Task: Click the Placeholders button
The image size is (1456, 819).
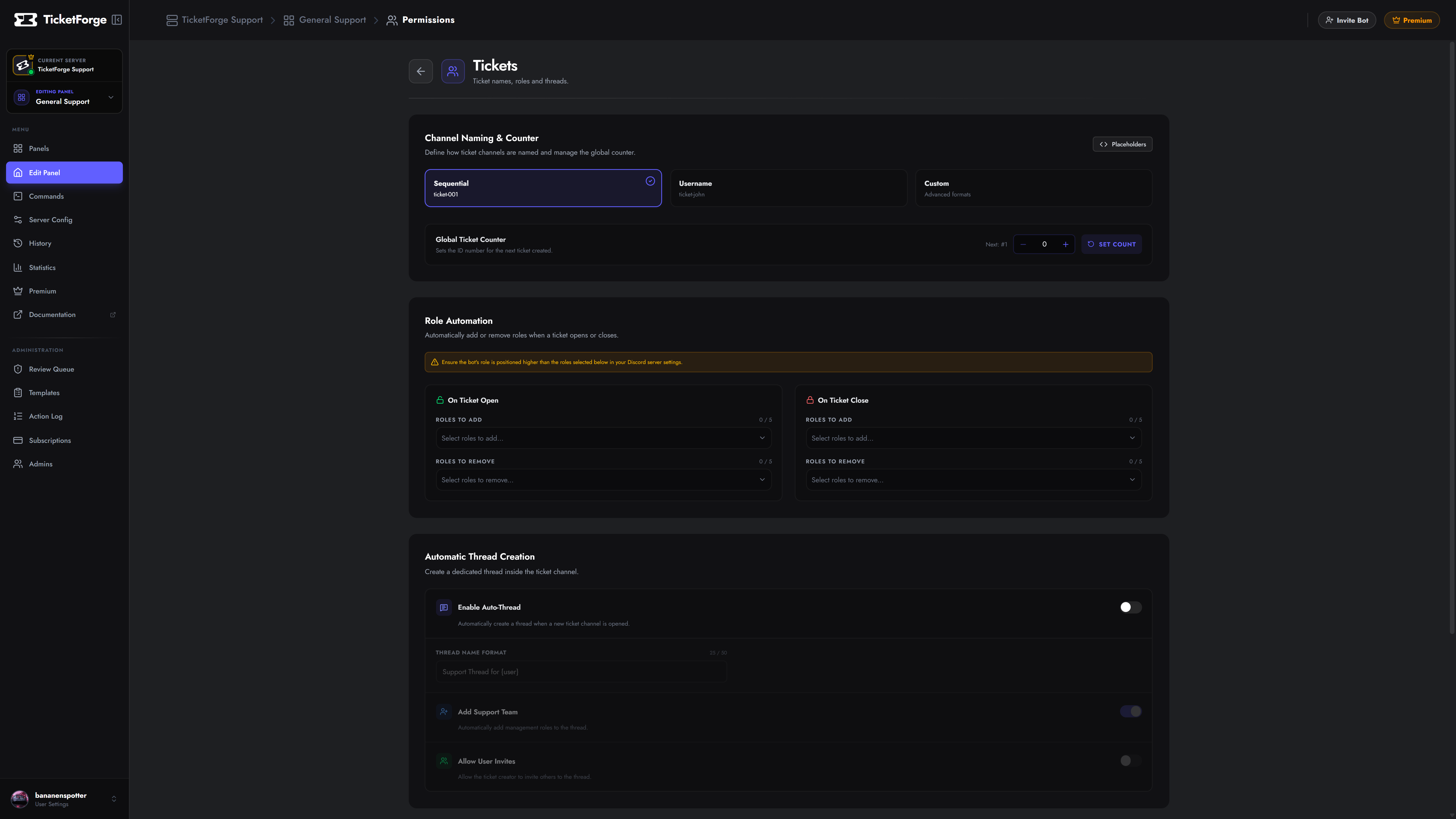Action: point(1122,144)
